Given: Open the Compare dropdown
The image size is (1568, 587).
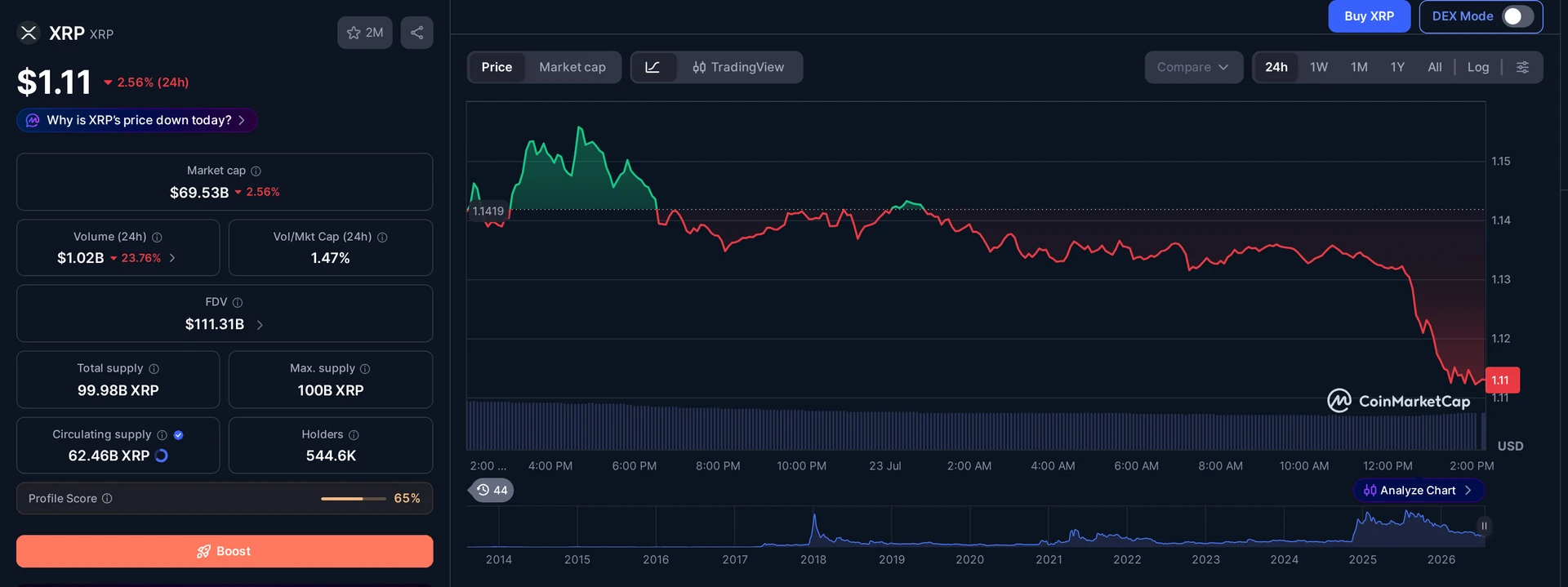Looking at the screenshot, I should (1193, 67).
